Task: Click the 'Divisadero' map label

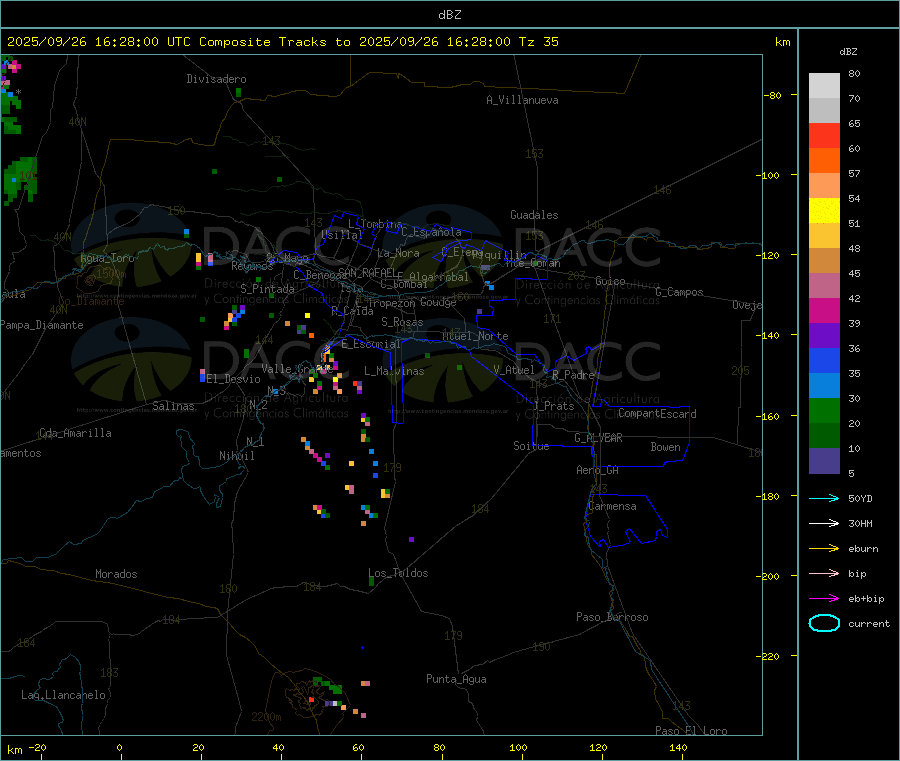Action: pyautogui.click(x=216, y=79)
